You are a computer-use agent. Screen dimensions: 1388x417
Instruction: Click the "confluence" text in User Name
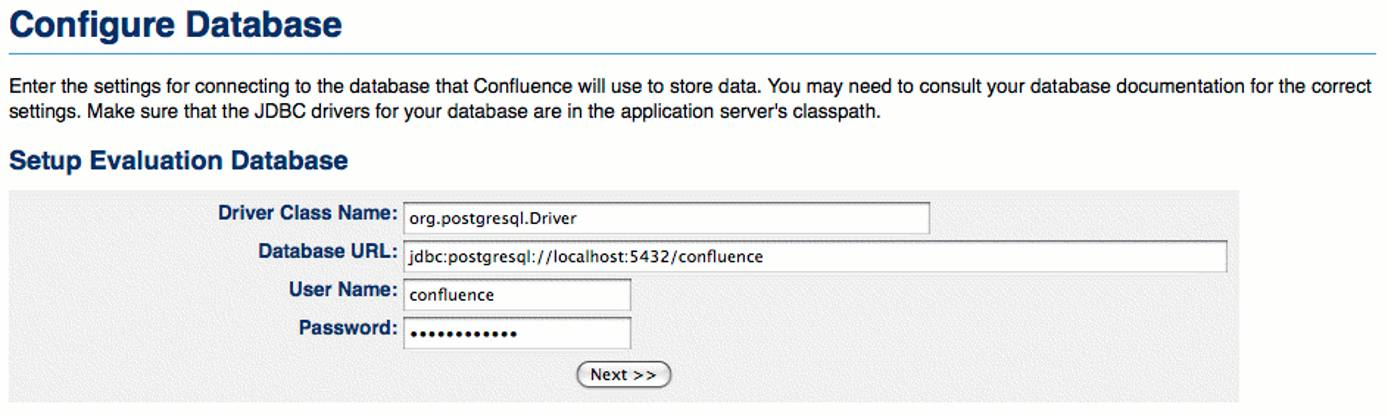point(452,295)
